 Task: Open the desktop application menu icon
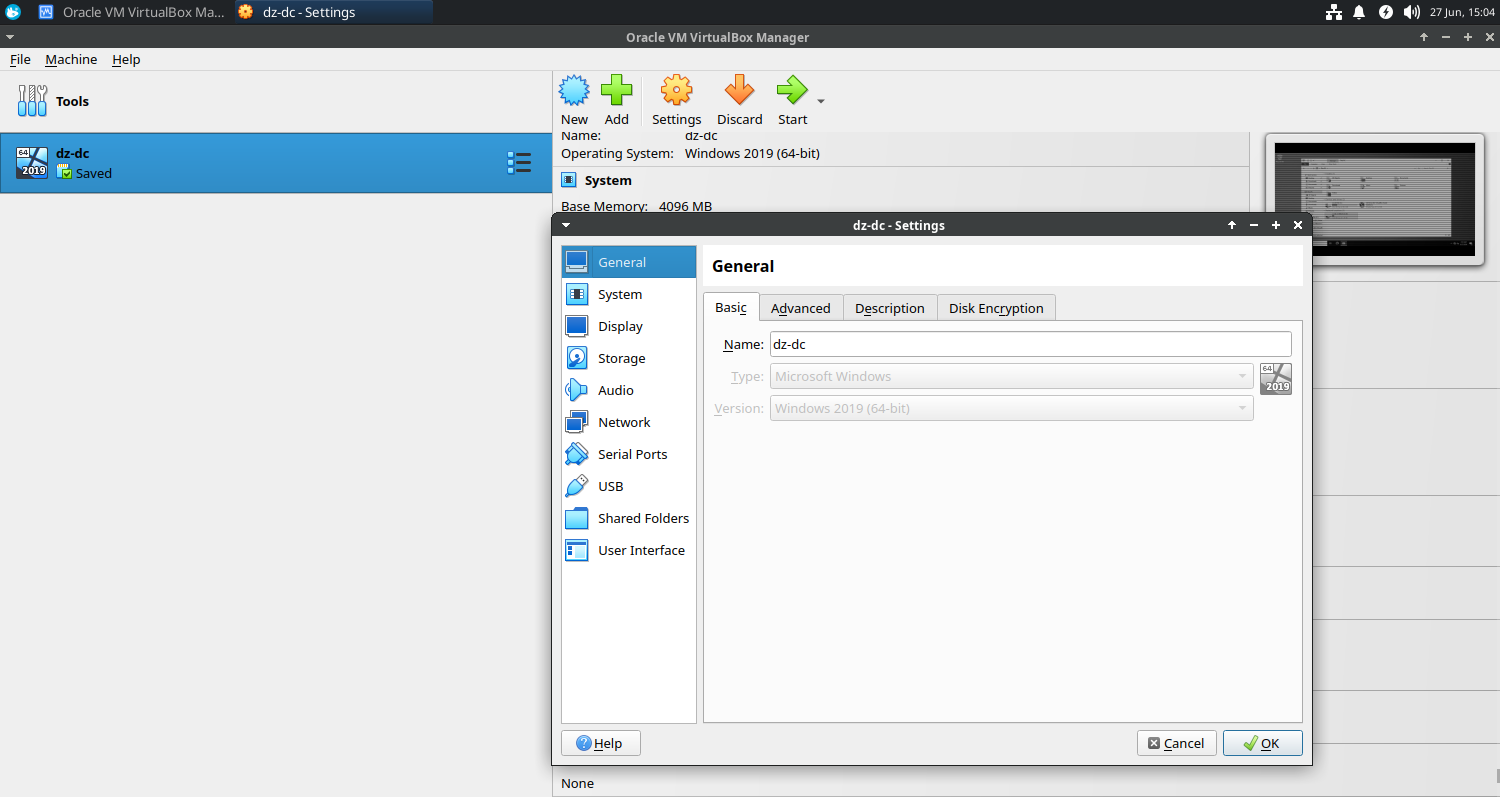click(13, 12)
